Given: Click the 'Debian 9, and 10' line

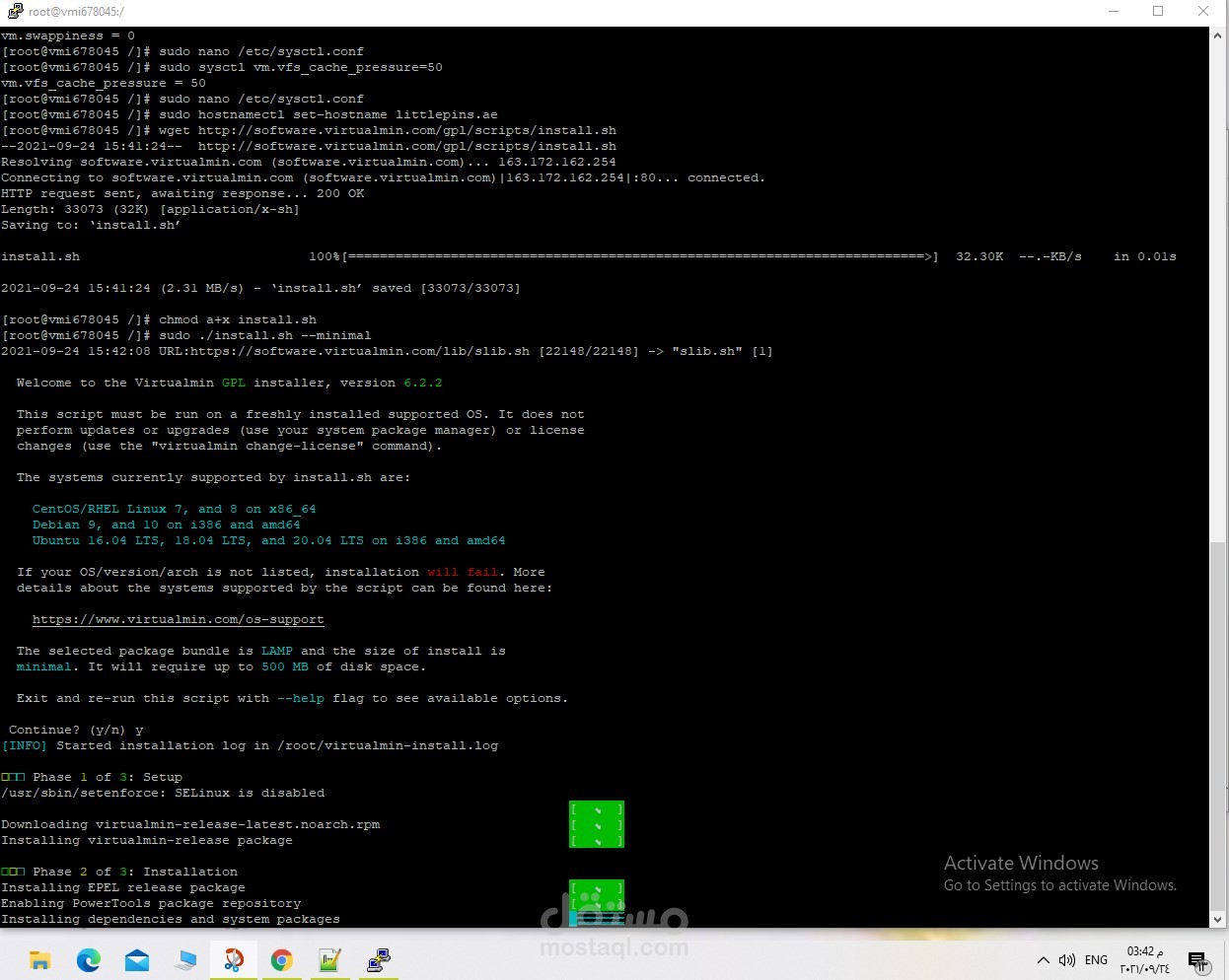Looking at the screenshot, I should point(167,525).
